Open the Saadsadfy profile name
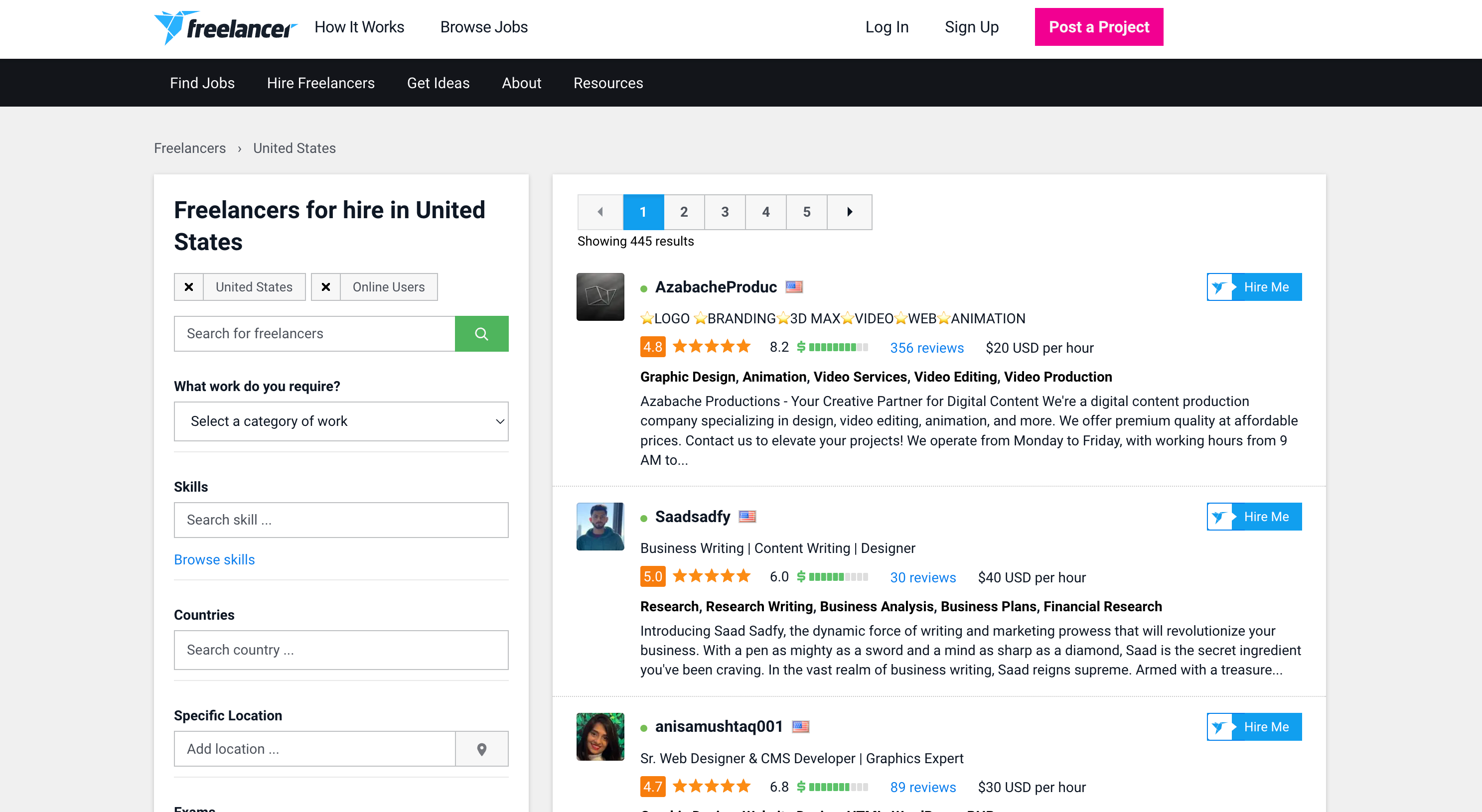Image resolution: width=1482 pixels, height=812 pixels. tap(693, 517)
